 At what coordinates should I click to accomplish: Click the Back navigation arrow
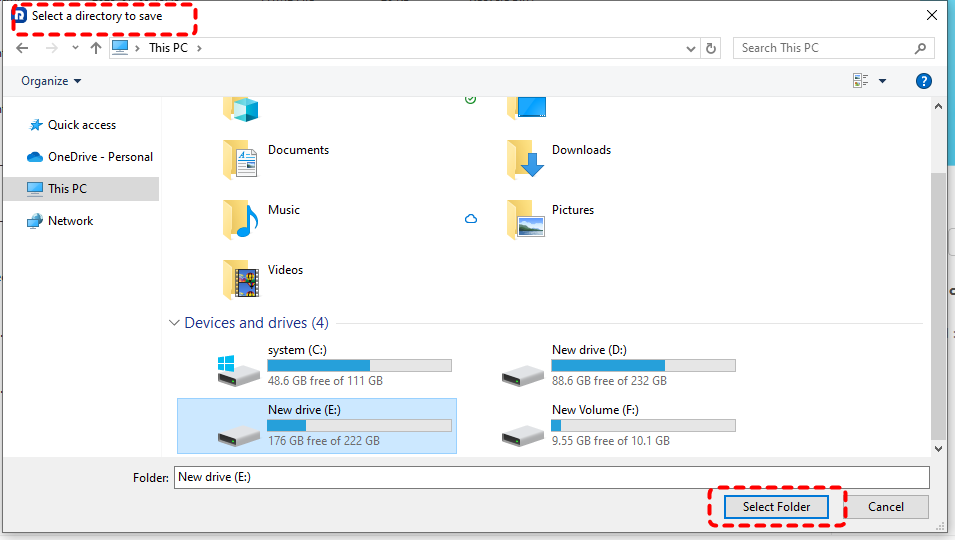pyautogui.click(x=23, y=48)
